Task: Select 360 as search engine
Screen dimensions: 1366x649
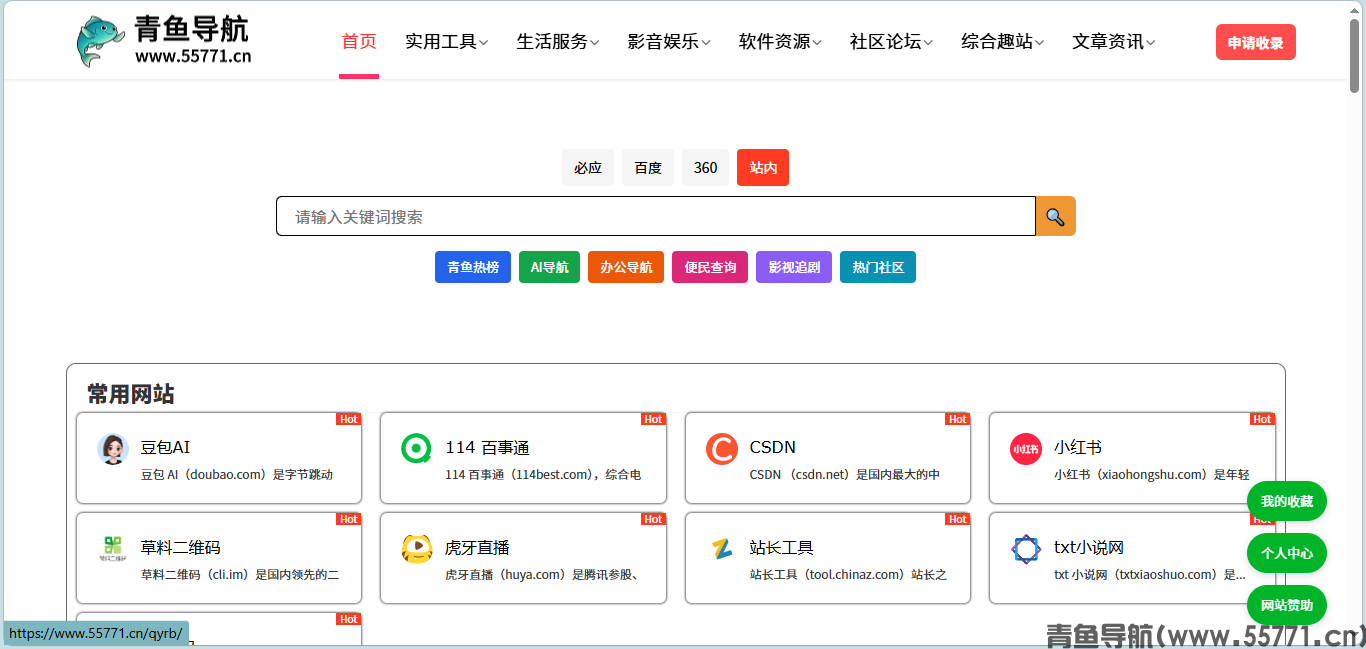Action: click(x=706, y=167)
